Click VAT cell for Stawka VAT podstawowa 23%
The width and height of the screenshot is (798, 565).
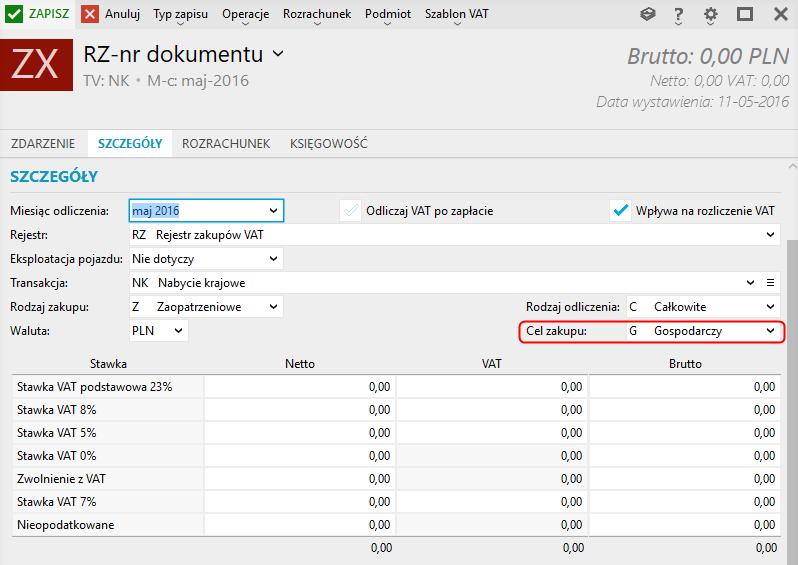(x=492, y=387)
